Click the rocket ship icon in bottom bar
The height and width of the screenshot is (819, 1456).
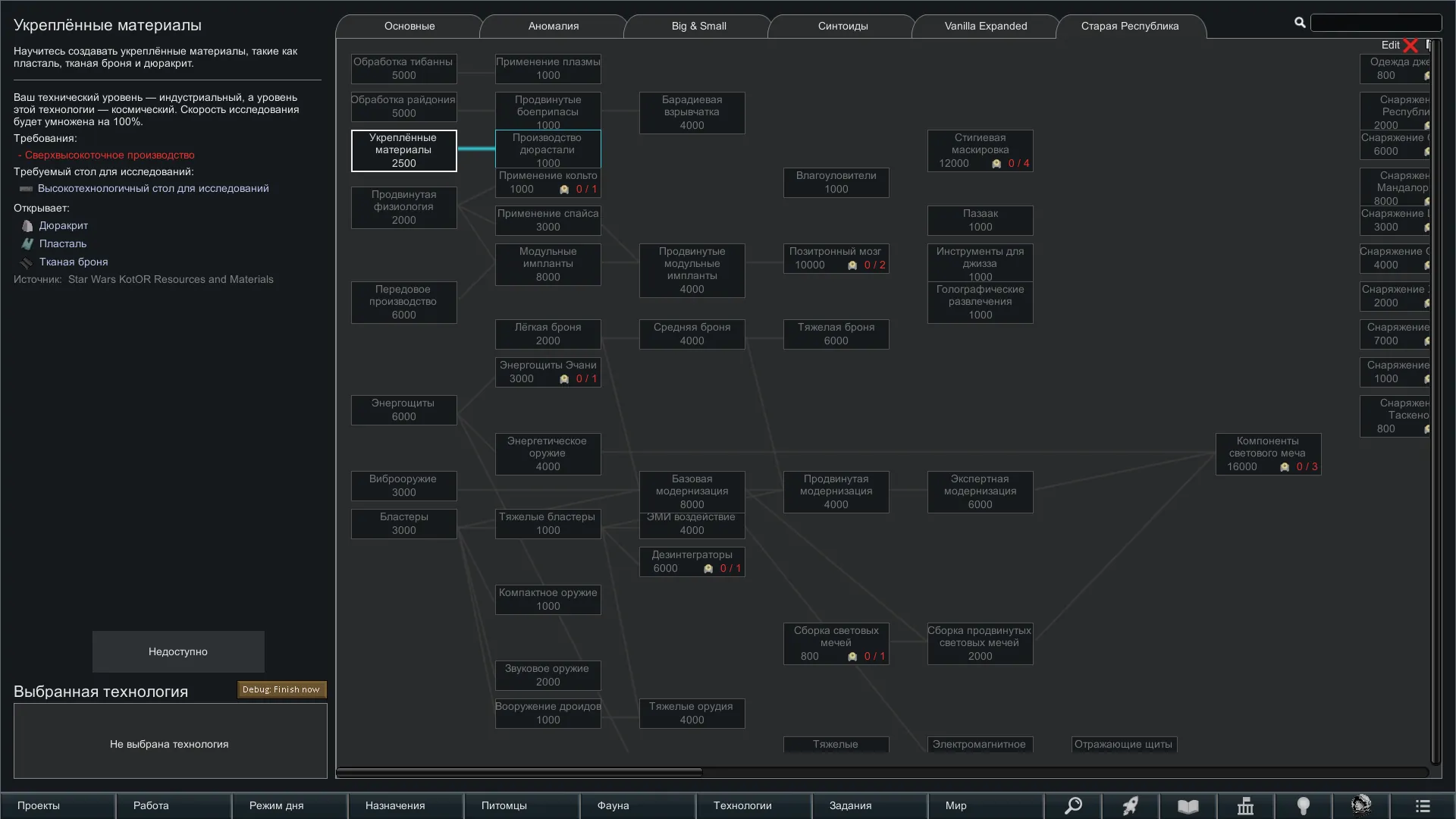[x=1131, y=805]
